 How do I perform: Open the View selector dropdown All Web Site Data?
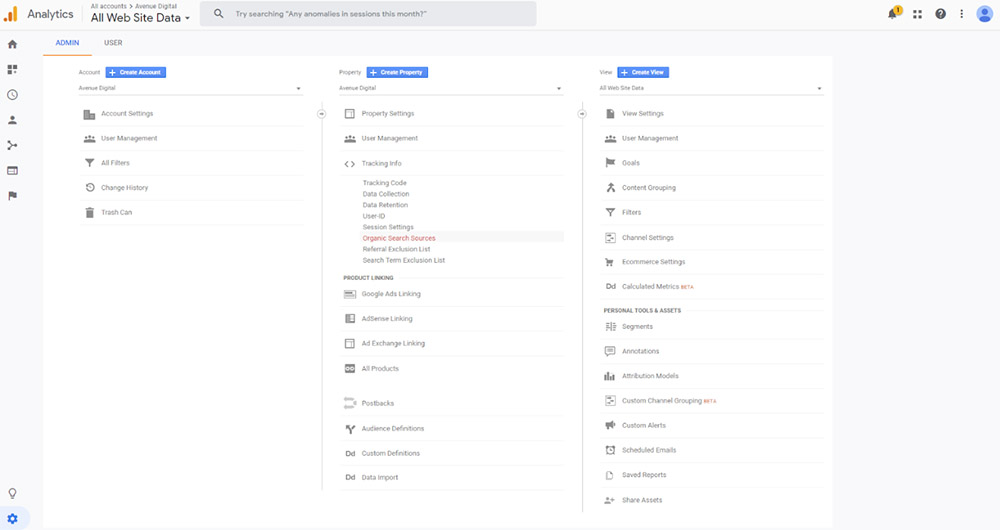tap(711, 88)
